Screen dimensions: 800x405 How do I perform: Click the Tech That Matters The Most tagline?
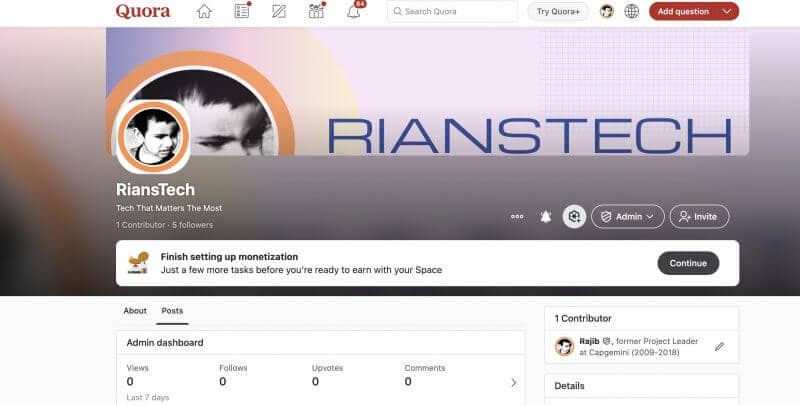pyautogui.click(x=169, y=208)
